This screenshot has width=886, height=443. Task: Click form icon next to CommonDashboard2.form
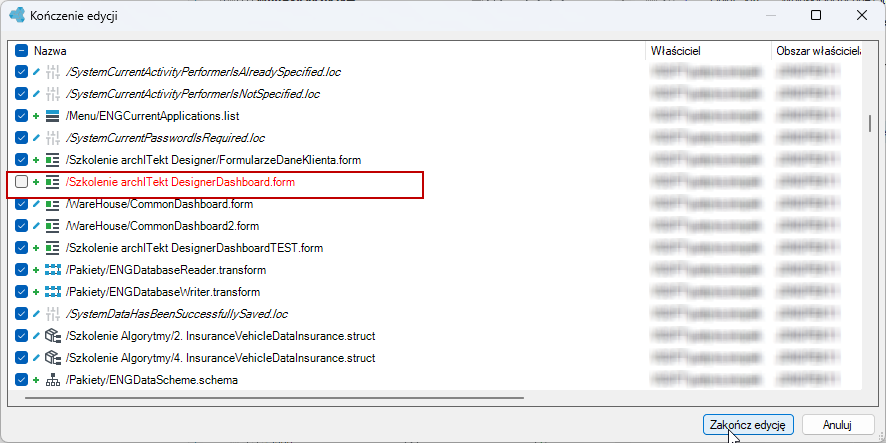pos(53,226)
